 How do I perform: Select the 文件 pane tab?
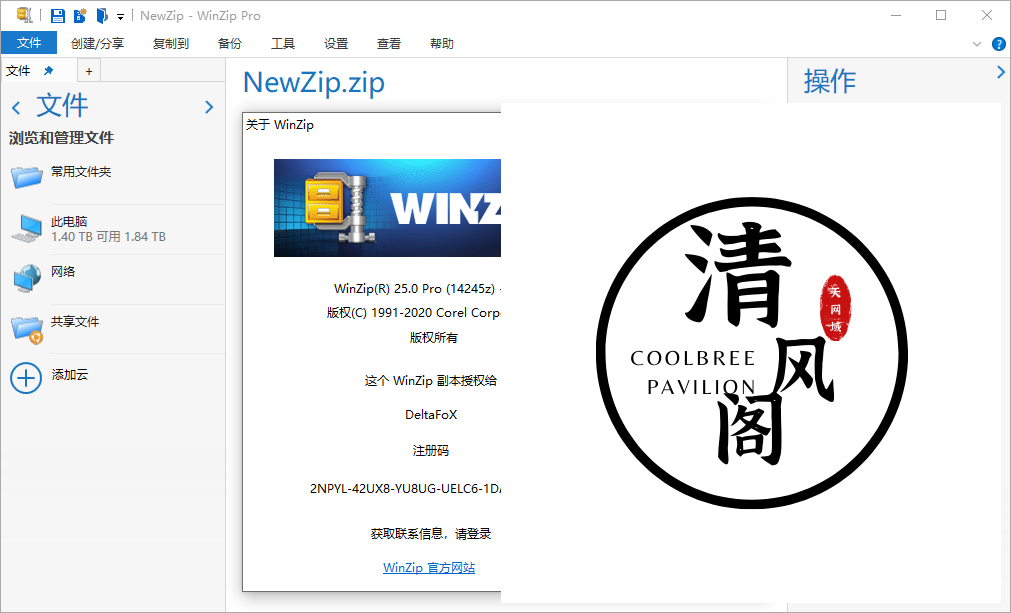(x=18, y=71)
